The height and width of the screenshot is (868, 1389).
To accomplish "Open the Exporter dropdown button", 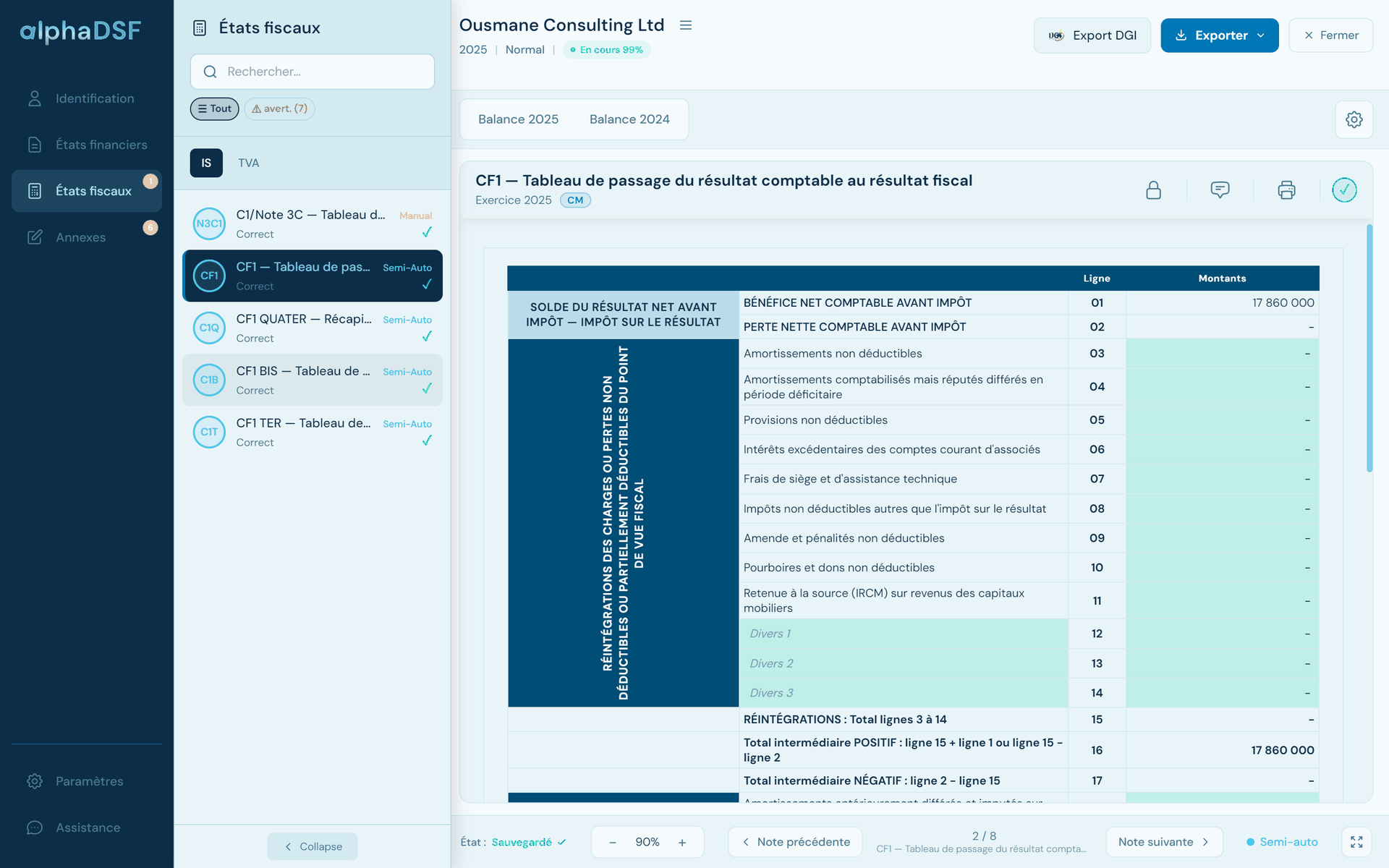I will [x=1220, y=35].
